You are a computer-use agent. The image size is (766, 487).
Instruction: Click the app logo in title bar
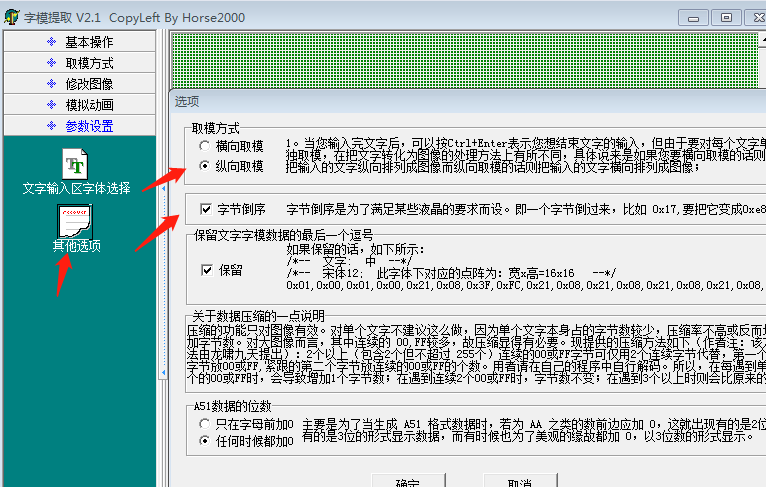pyautogui.click(x=12, y=17)
